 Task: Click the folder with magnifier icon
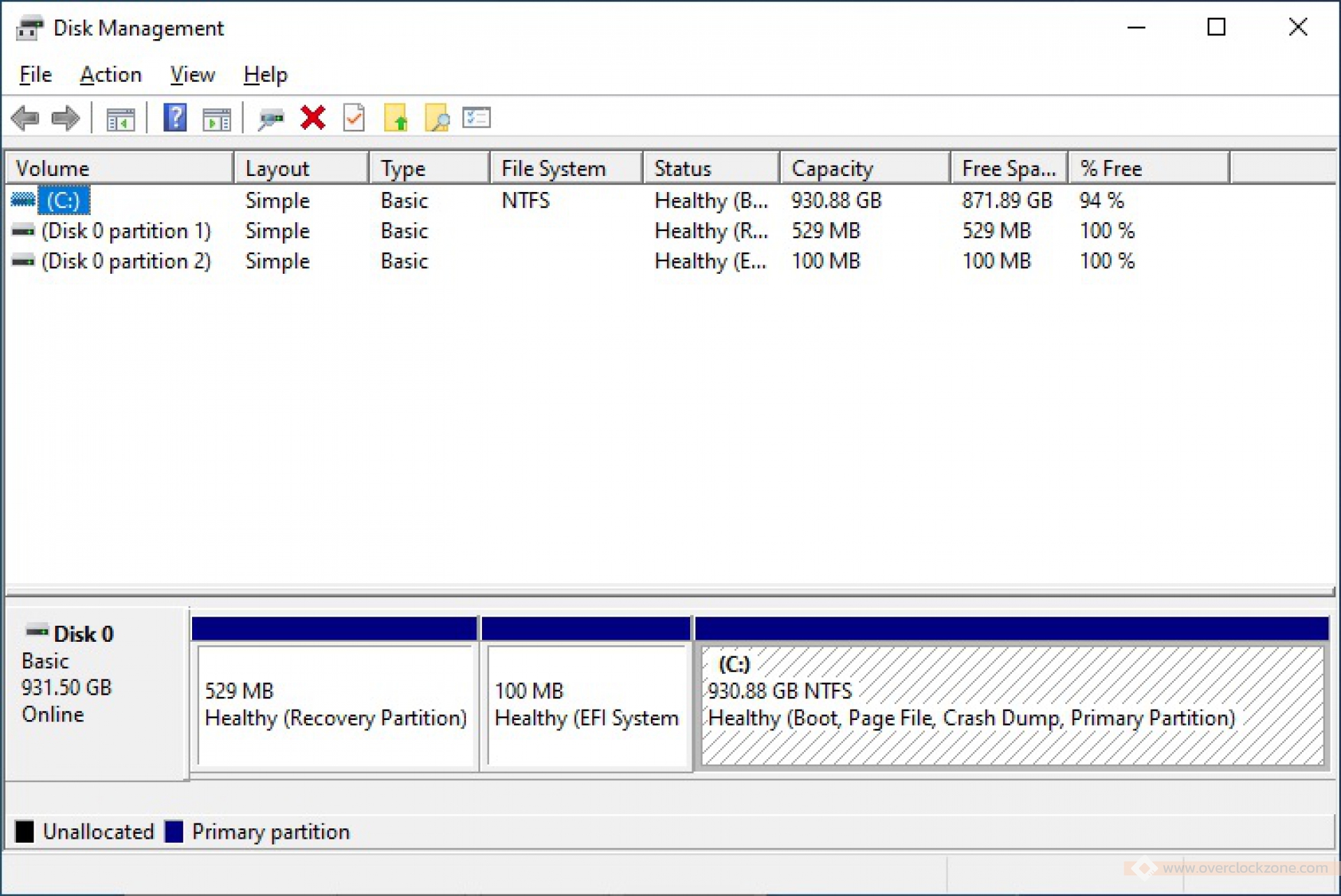[x=437, y=117]
